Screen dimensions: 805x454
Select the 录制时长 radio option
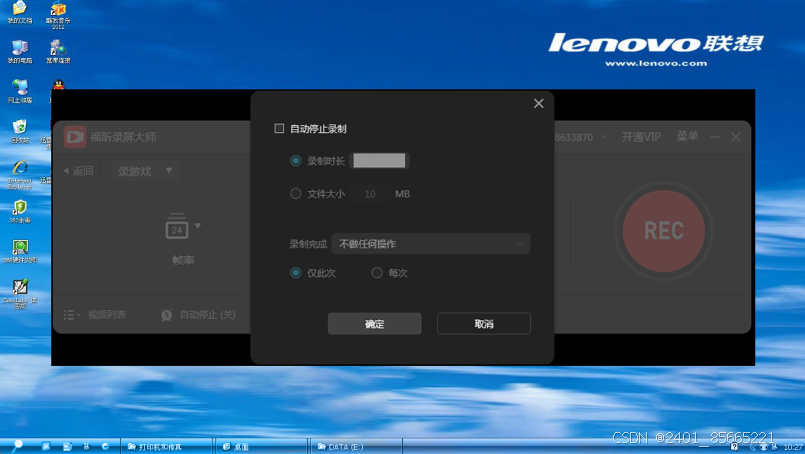[295, 161]
